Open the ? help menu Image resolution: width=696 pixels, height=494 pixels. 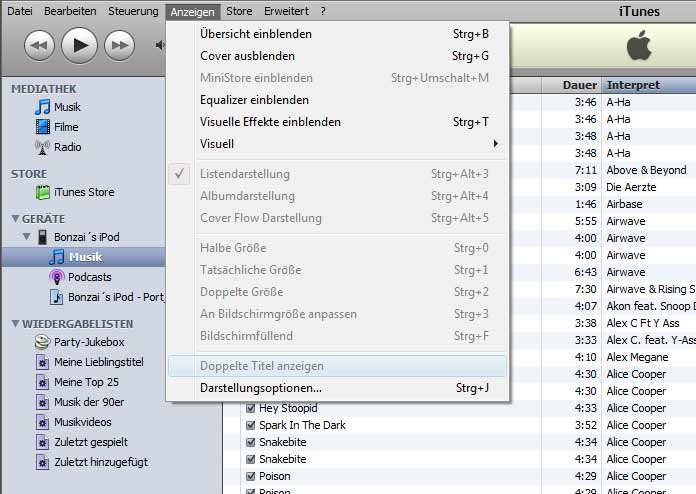[x=323, y=11]
